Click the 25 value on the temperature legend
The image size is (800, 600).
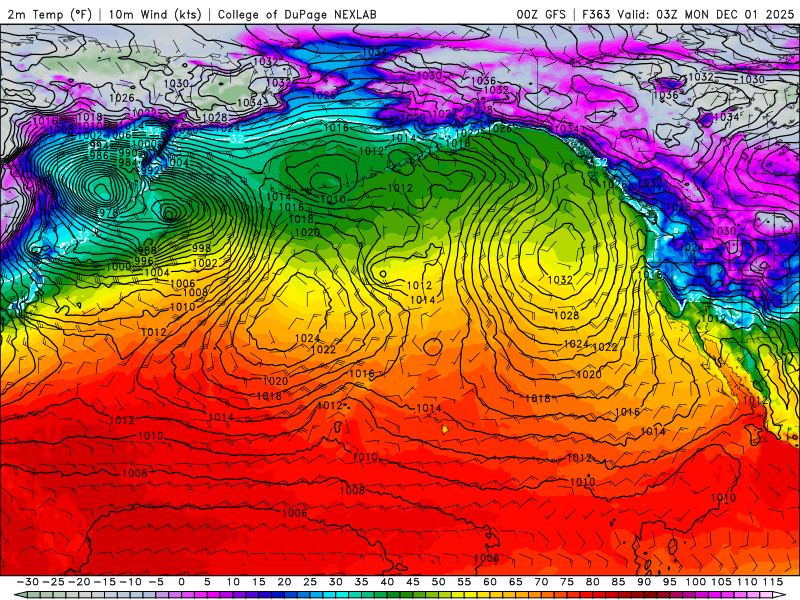(x=310, y=582)
